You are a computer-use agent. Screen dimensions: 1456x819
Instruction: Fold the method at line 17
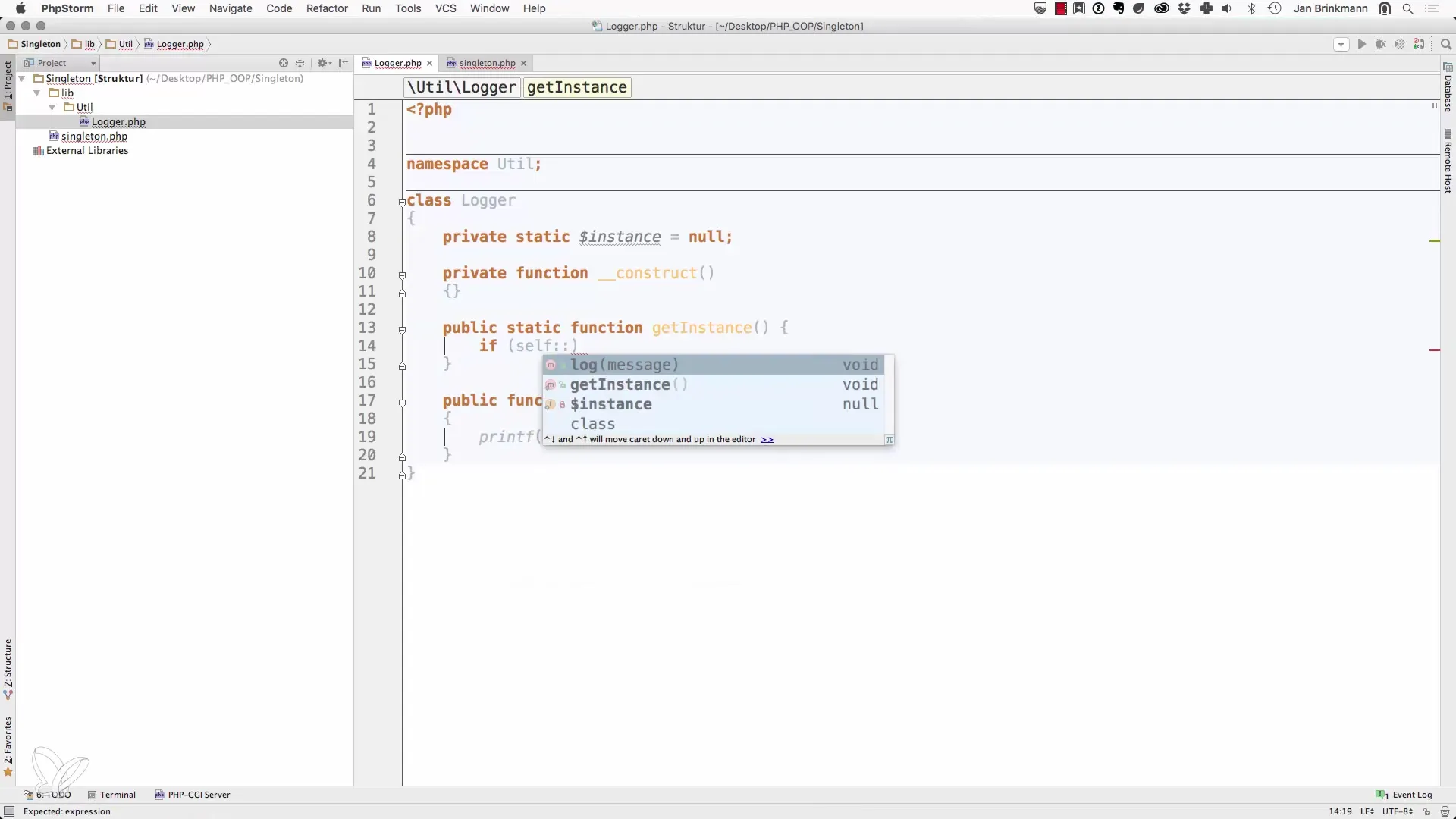coord(402,403)
